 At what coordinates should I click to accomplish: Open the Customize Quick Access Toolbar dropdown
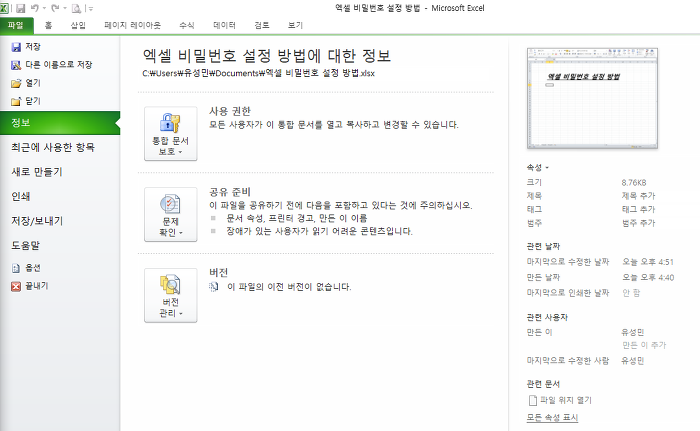click(x=91, y=8)
